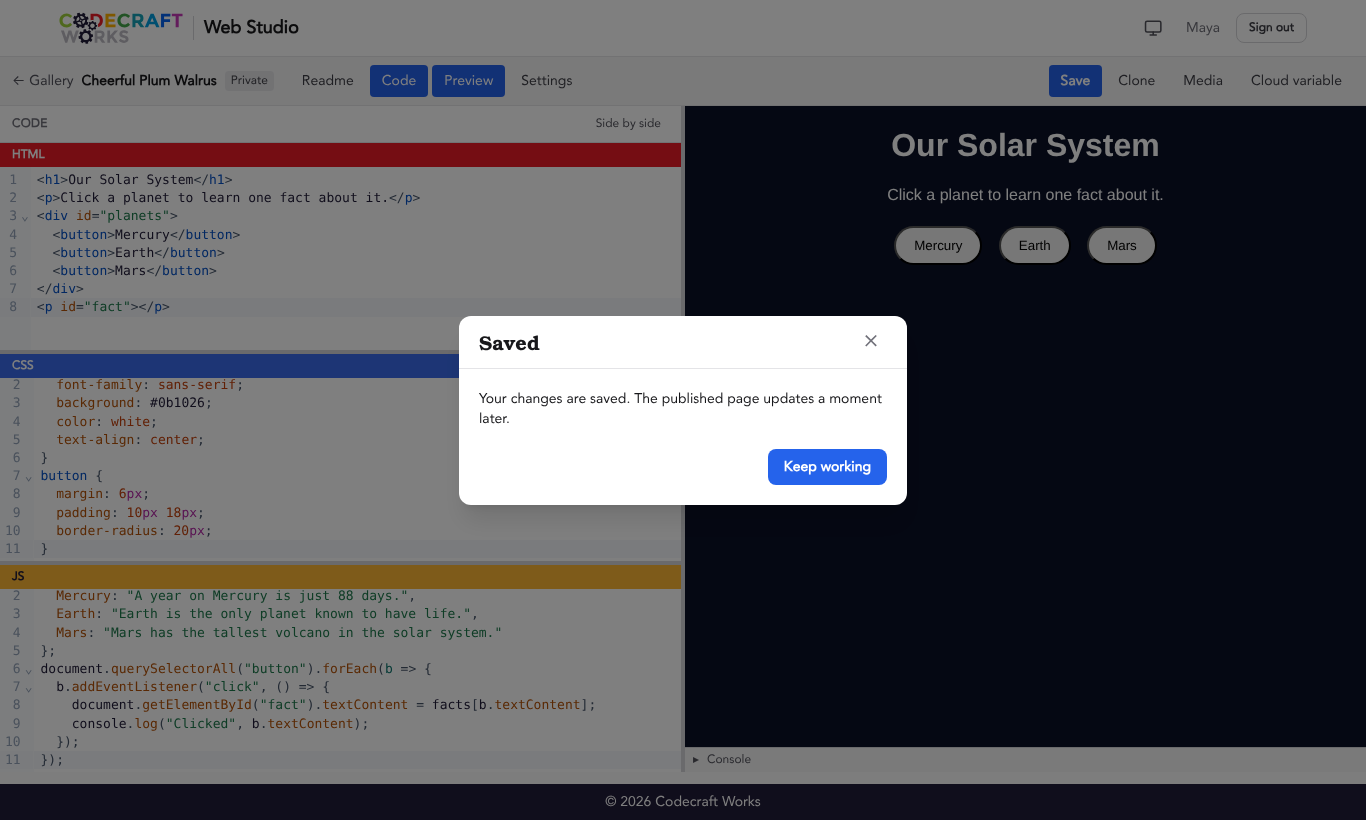Fold HTML line 3 div block

point(27,217)
